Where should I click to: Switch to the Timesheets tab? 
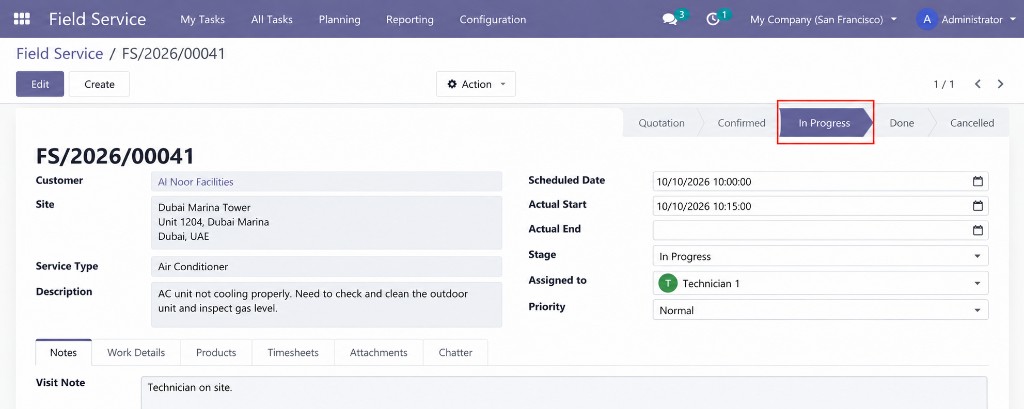[x=293, y=352]
